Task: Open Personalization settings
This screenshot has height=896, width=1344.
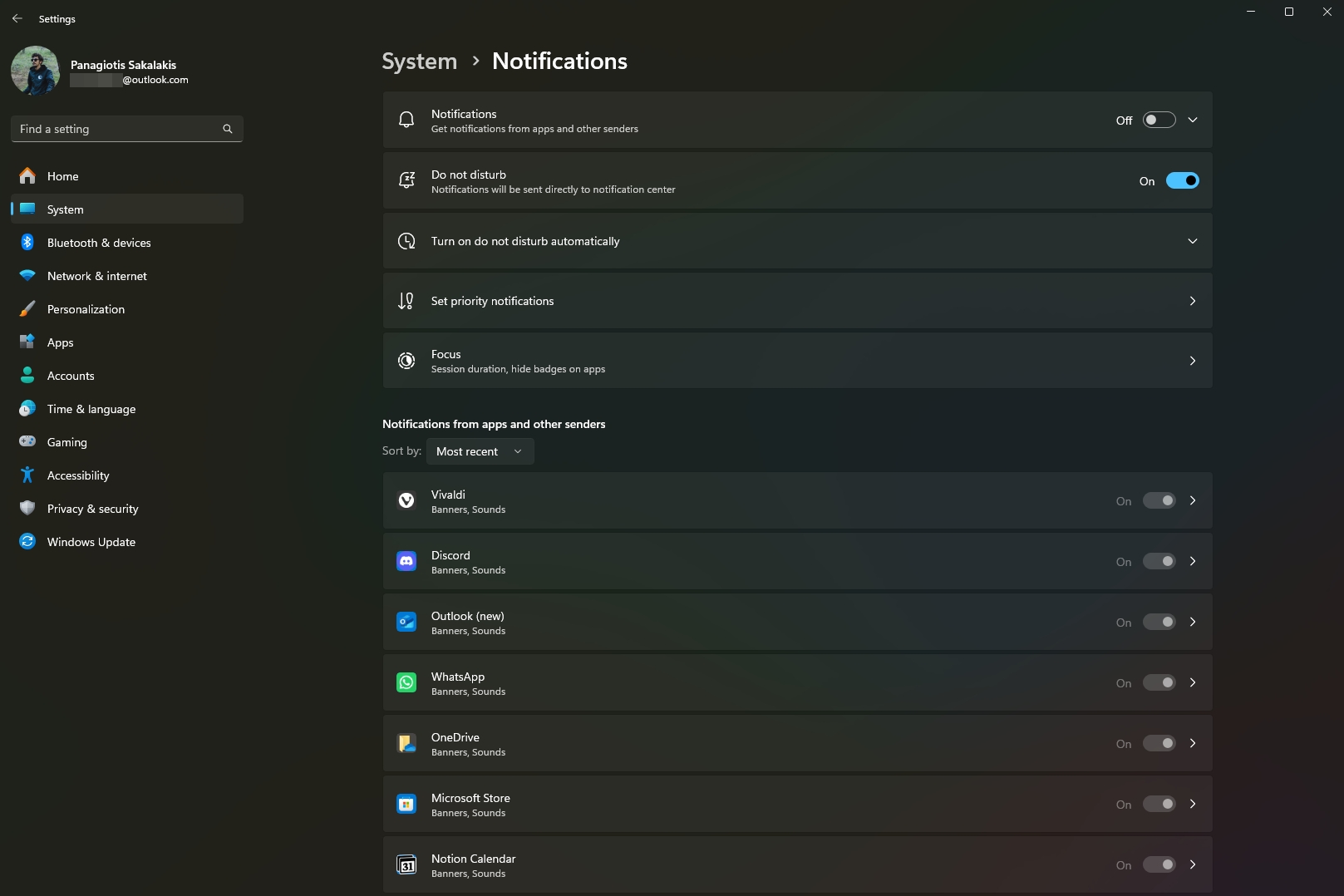Action: coord(127,308)
